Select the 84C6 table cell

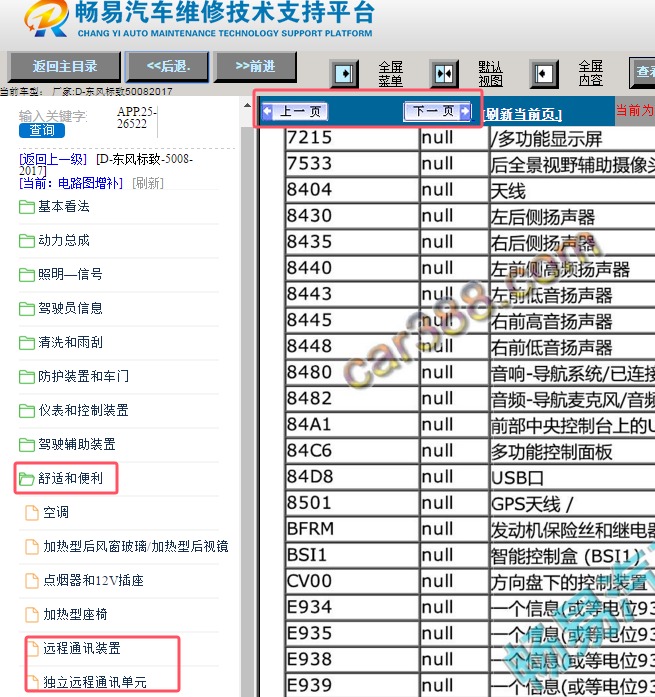pos(352,451)
